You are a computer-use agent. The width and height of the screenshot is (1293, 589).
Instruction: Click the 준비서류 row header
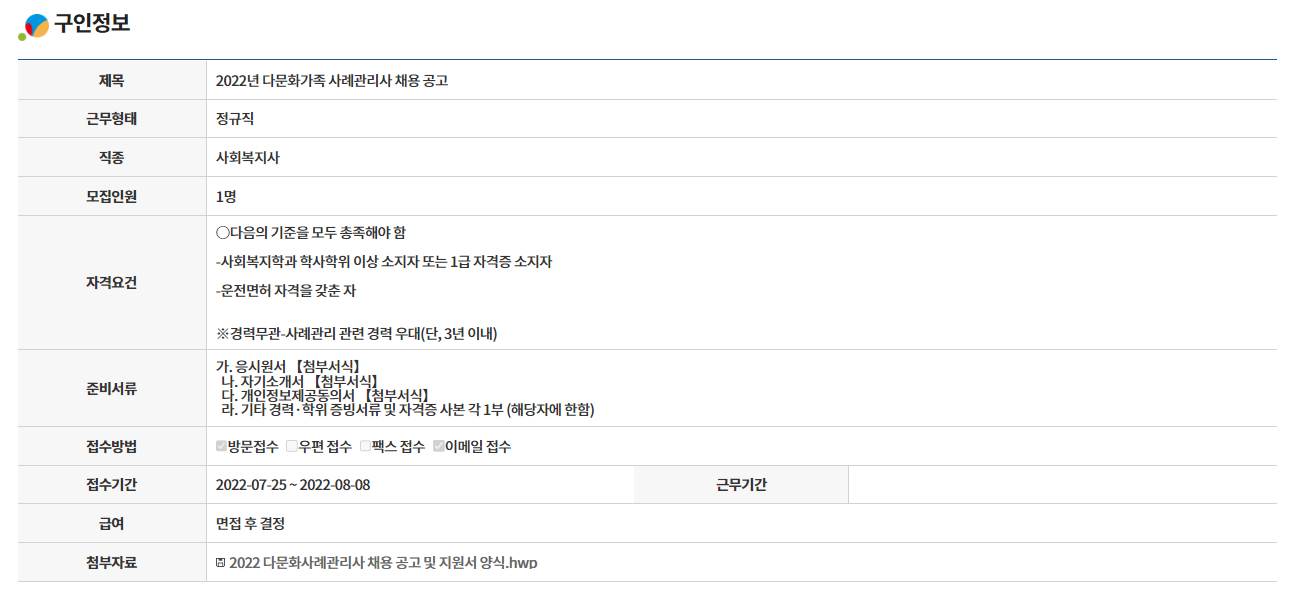pyautogui.click(x=112, y=389)
